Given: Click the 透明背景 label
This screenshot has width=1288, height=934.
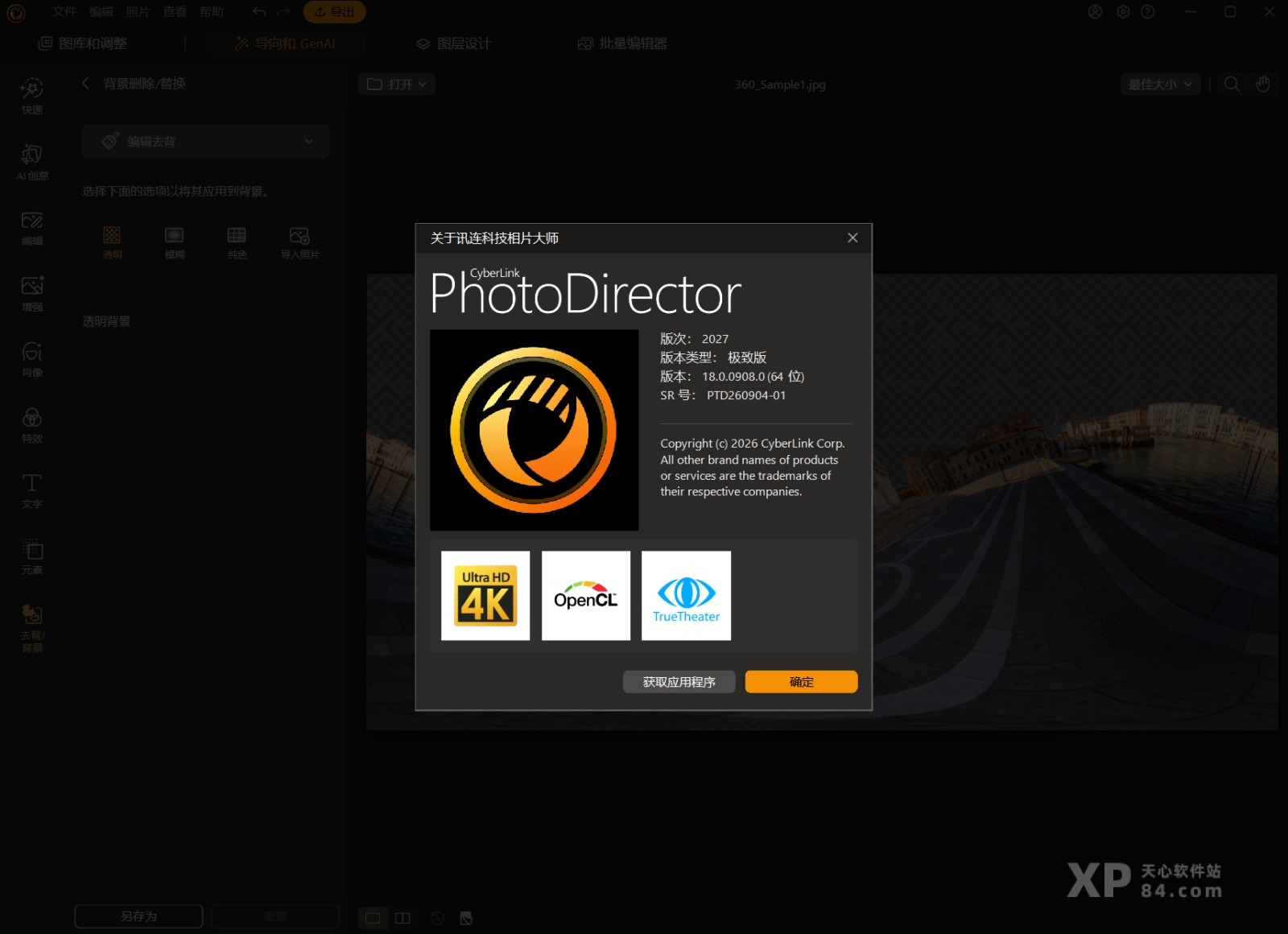Looking at the screenshot, I should coord(106,321).
